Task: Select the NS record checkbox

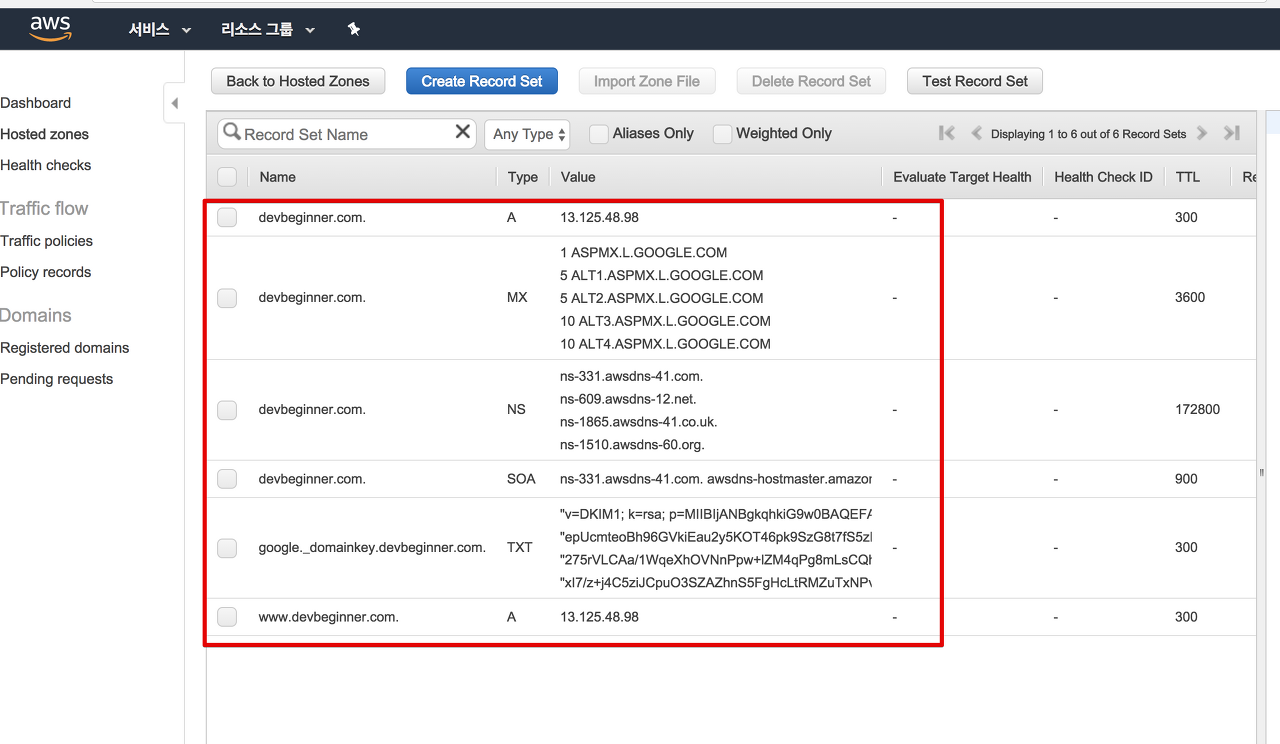Action: coord(227,409)
